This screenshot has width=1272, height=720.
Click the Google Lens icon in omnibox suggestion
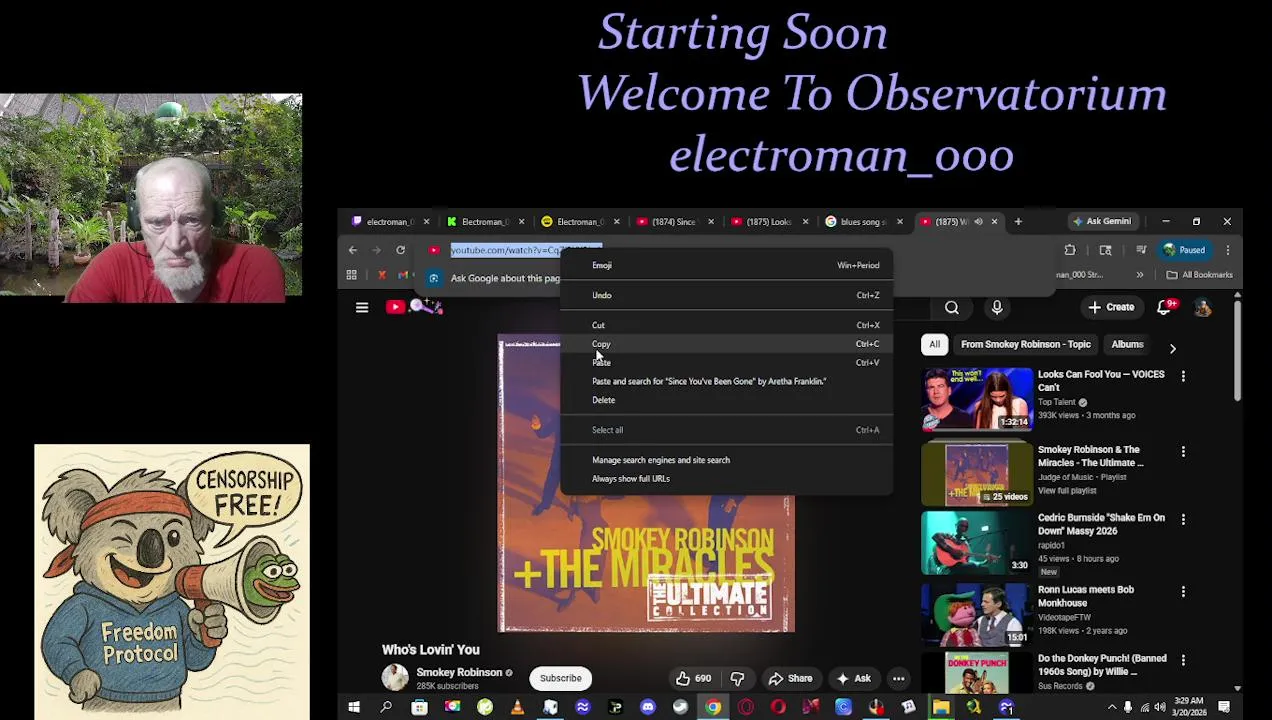(x=434, y=278)
